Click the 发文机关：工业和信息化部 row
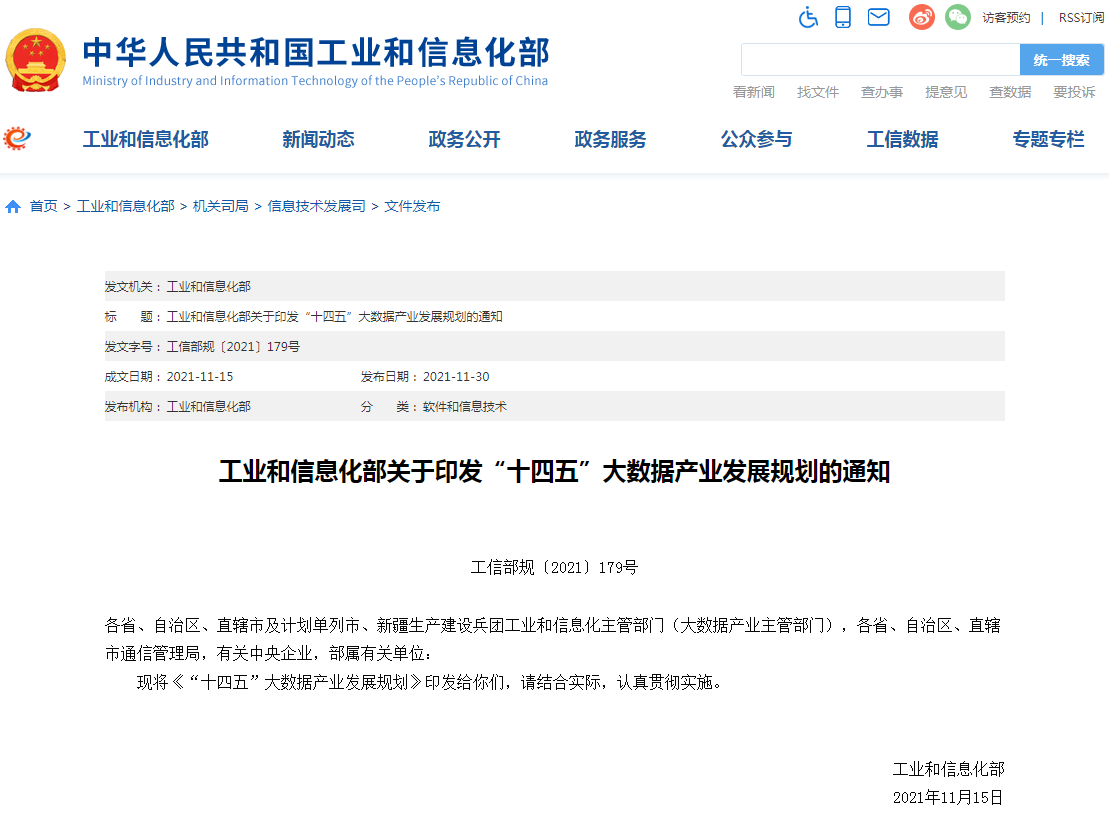 554,286
